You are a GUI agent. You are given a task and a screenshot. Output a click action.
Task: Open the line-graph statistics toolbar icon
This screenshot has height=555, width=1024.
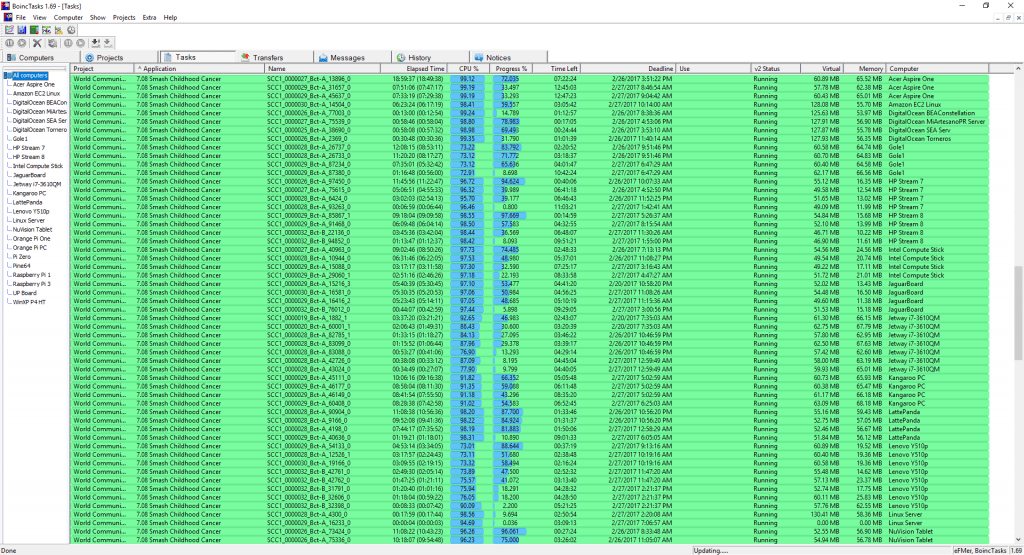click(x=9, y=30)
